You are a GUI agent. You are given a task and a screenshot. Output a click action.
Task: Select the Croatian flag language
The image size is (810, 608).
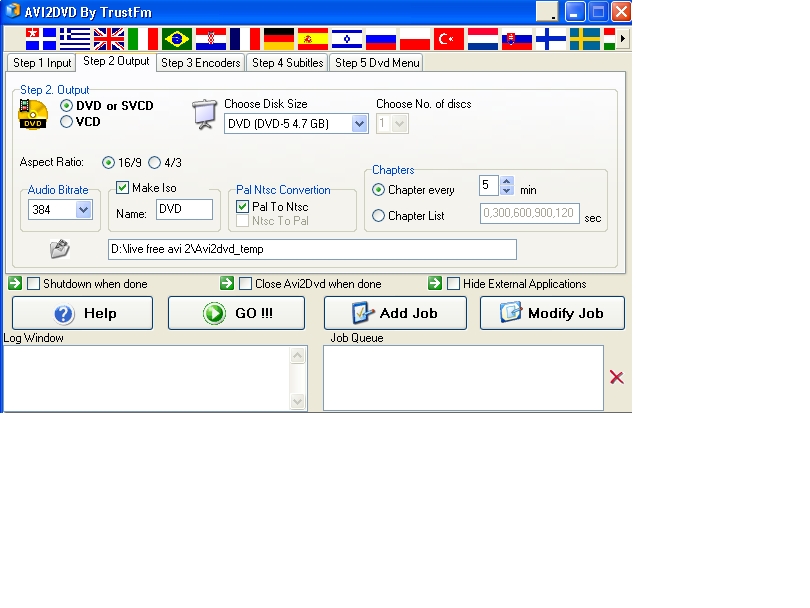click(211, 39)
